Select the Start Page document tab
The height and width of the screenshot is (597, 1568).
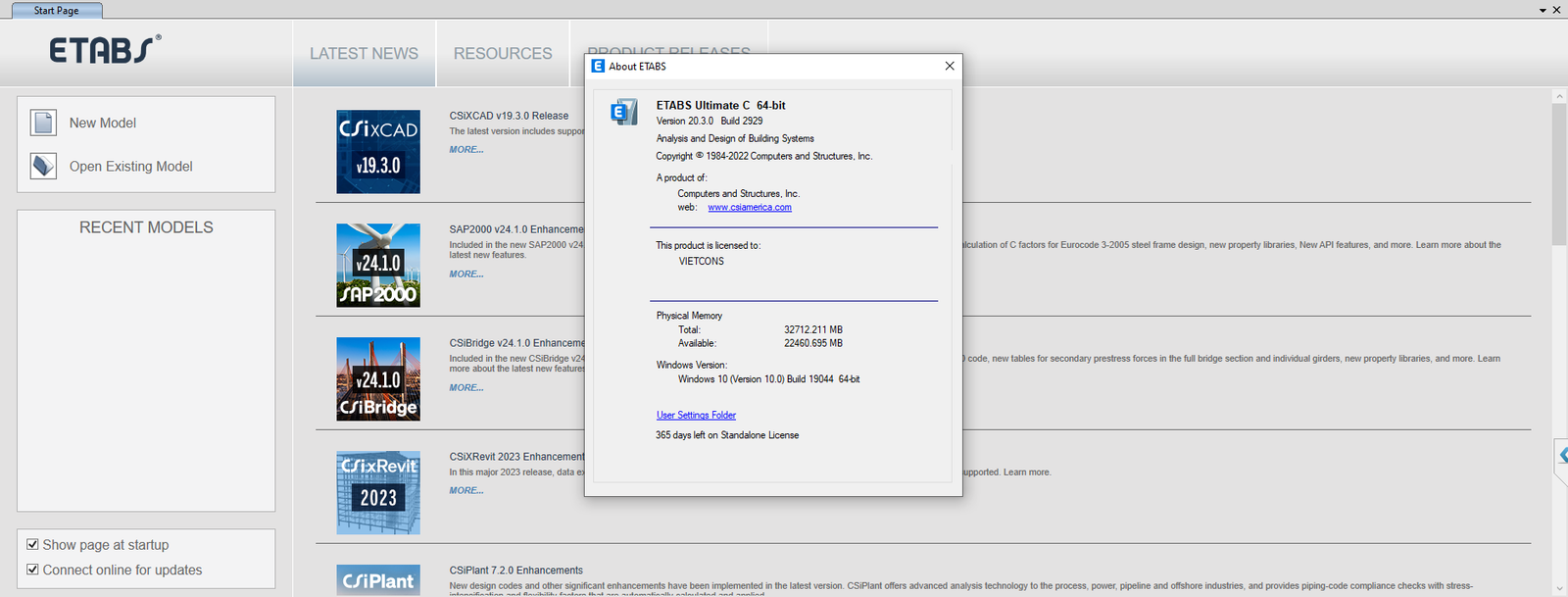(56, 10)
